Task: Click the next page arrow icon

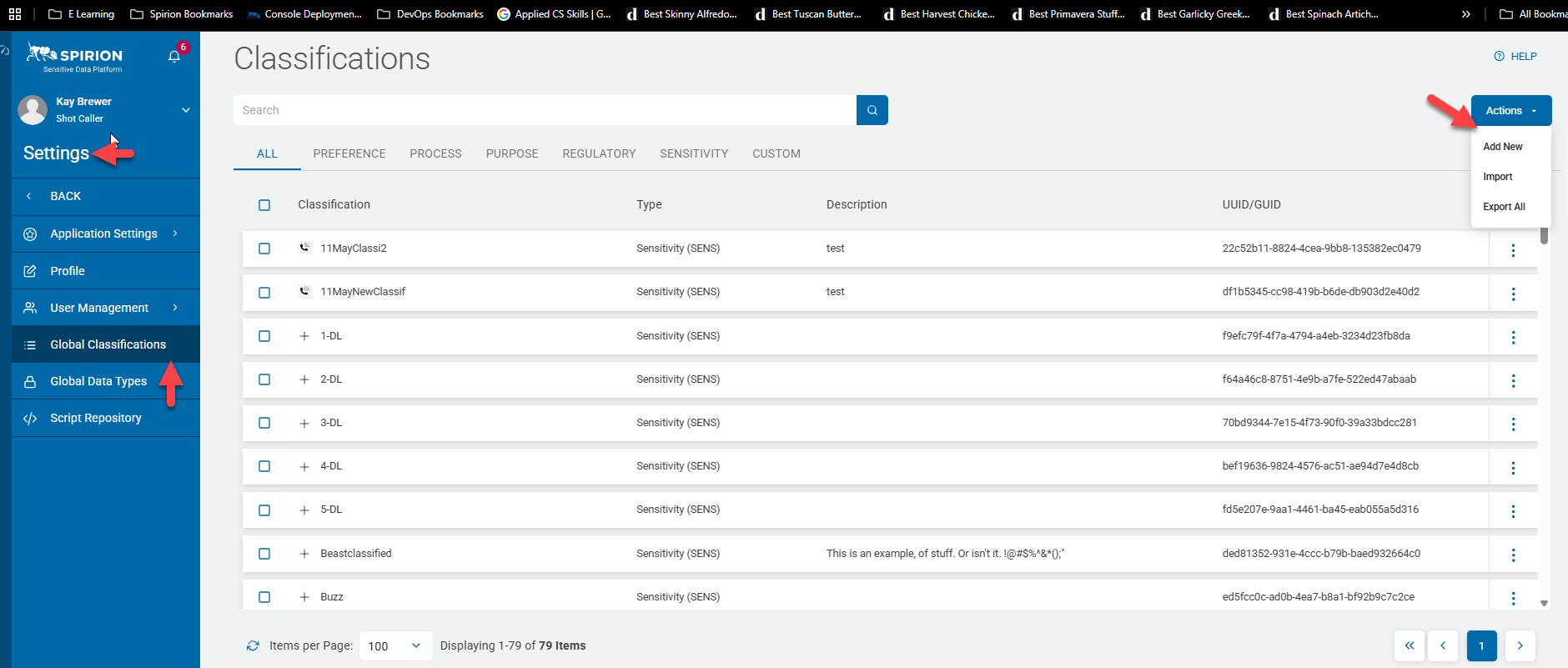Action: click(x=1520, y=645)
